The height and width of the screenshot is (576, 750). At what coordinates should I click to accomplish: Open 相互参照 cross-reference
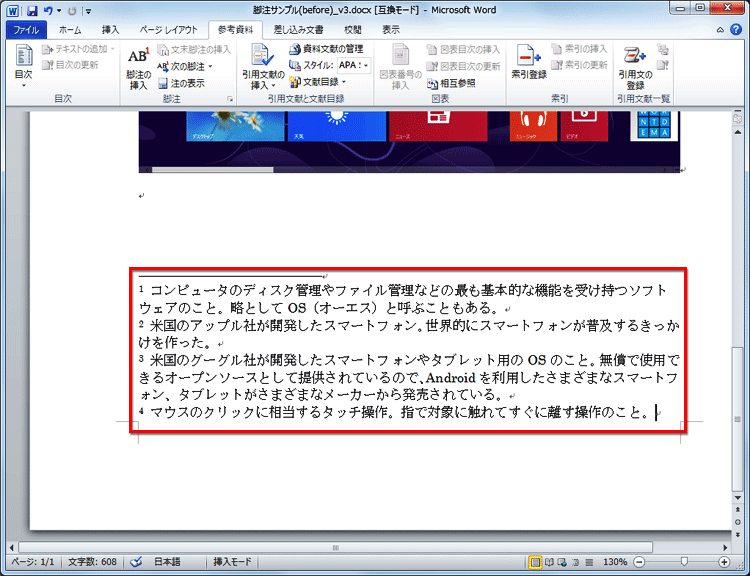(451, 83)
